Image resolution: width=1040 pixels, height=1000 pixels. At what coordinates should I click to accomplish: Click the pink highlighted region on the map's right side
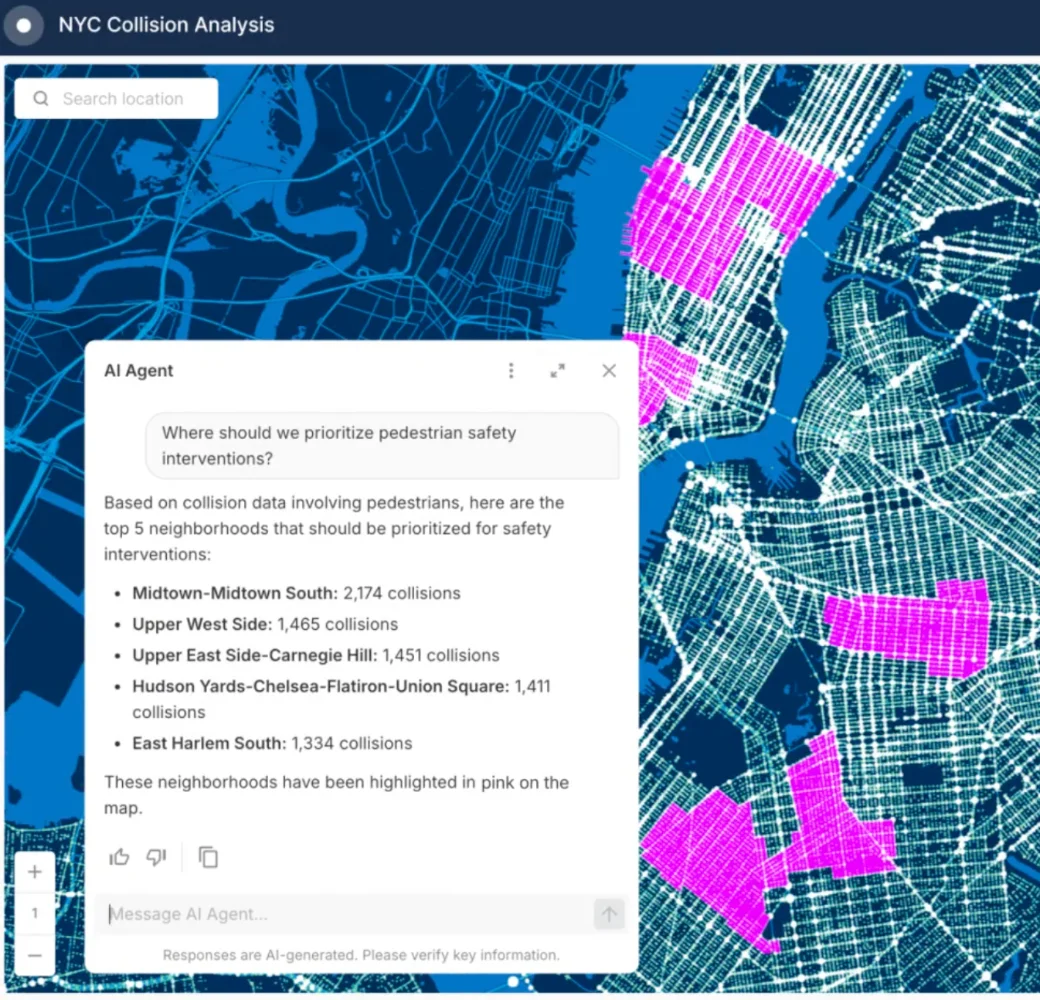[x=907, y=630]
